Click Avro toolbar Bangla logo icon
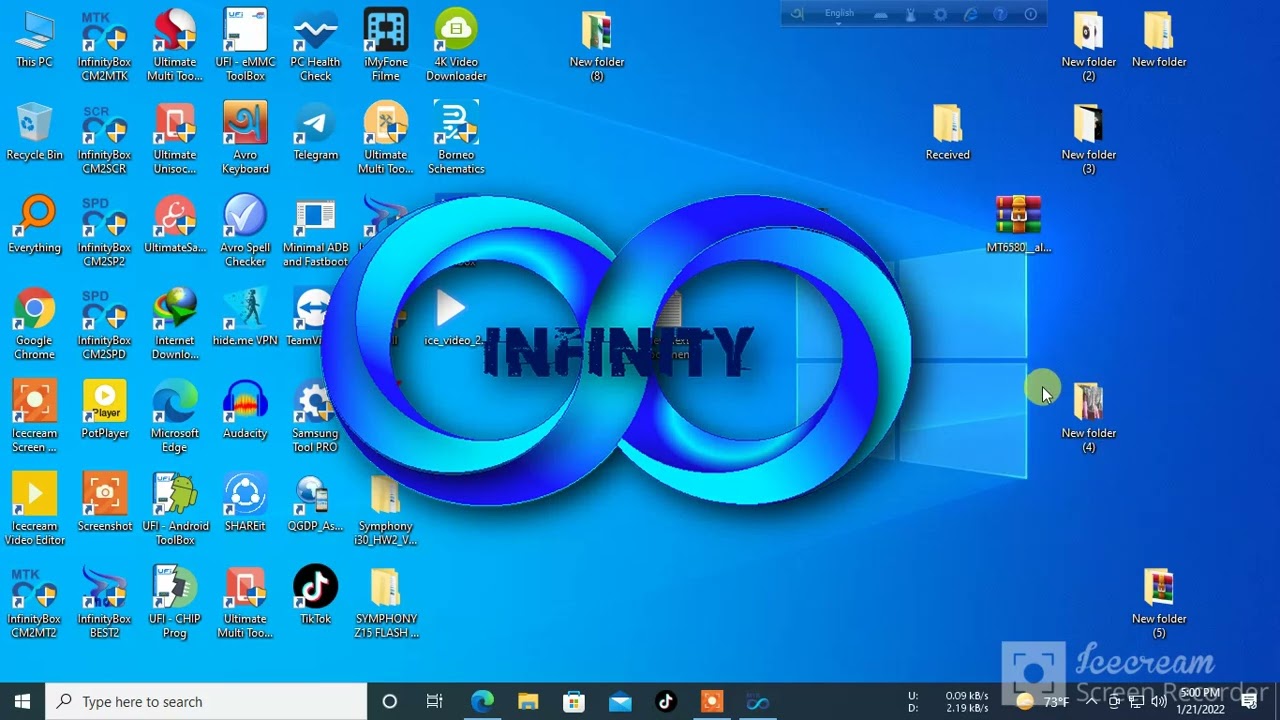This screenshot has height=720, width=1280. (x=797, y=14)
